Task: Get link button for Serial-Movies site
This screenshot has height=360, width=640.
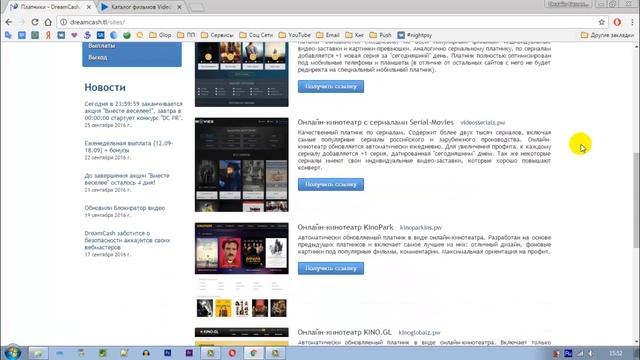Action: [x=331, y=184]
